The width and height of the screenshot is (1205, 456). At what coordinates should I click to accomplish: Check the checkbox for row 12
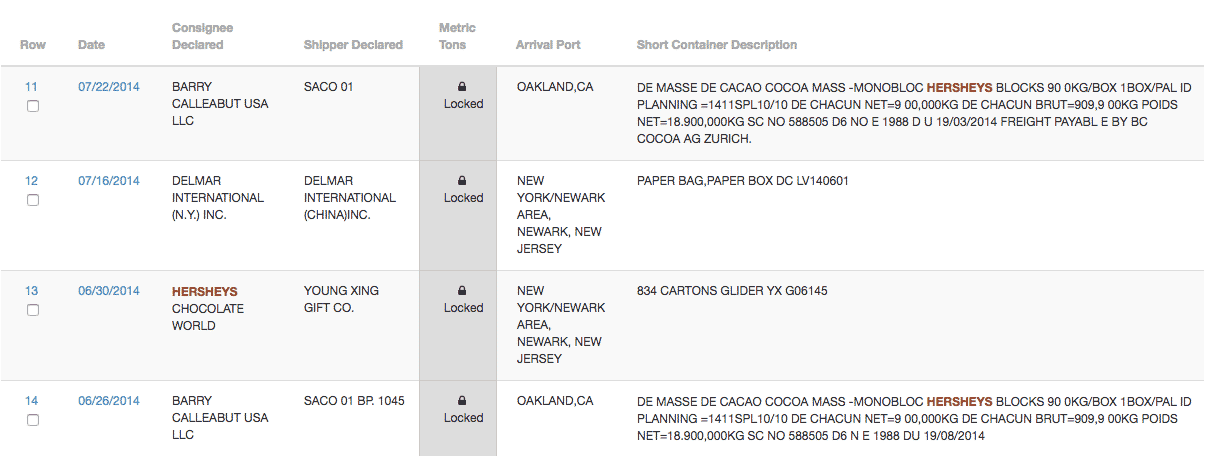point(32,200)
